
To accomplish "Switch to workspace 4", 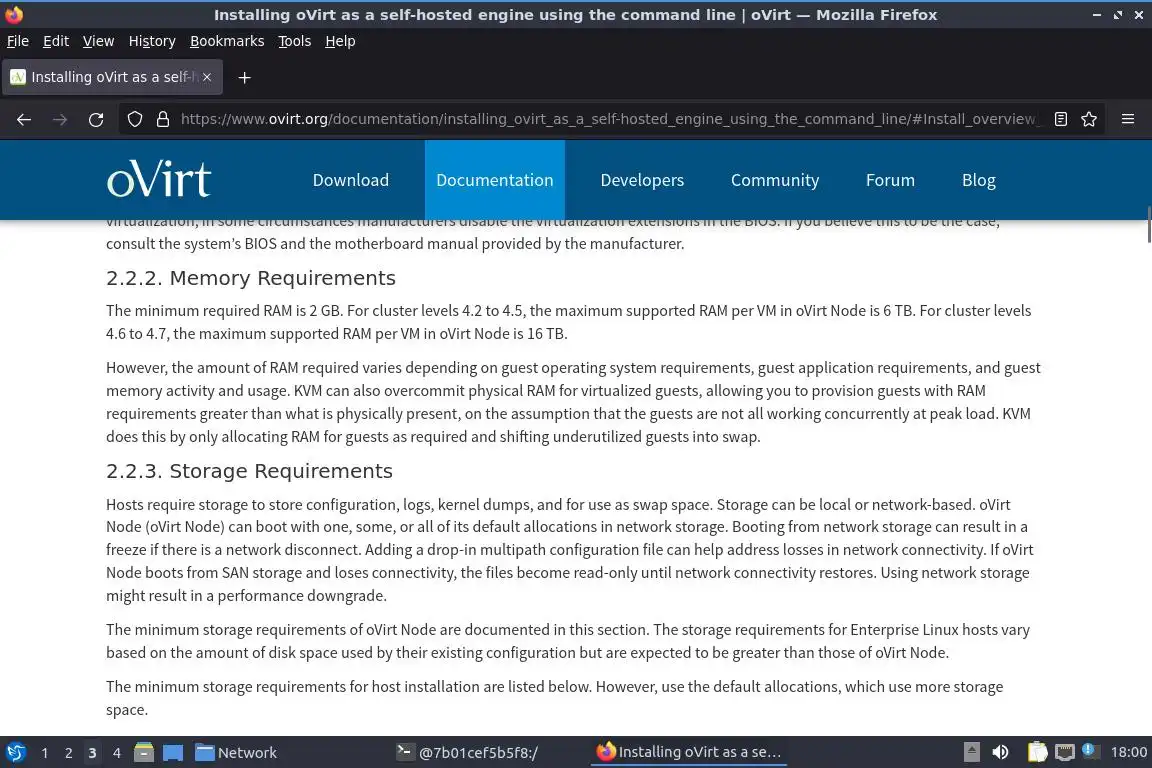I will pos(116,753).
